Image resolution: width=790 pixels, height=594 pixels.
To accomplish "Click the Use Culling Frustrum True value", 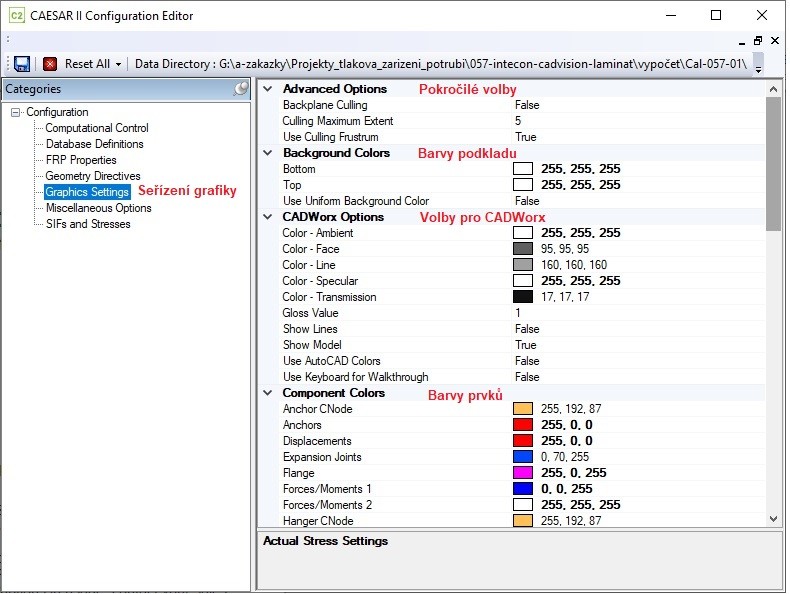I will tap(525, 137).
